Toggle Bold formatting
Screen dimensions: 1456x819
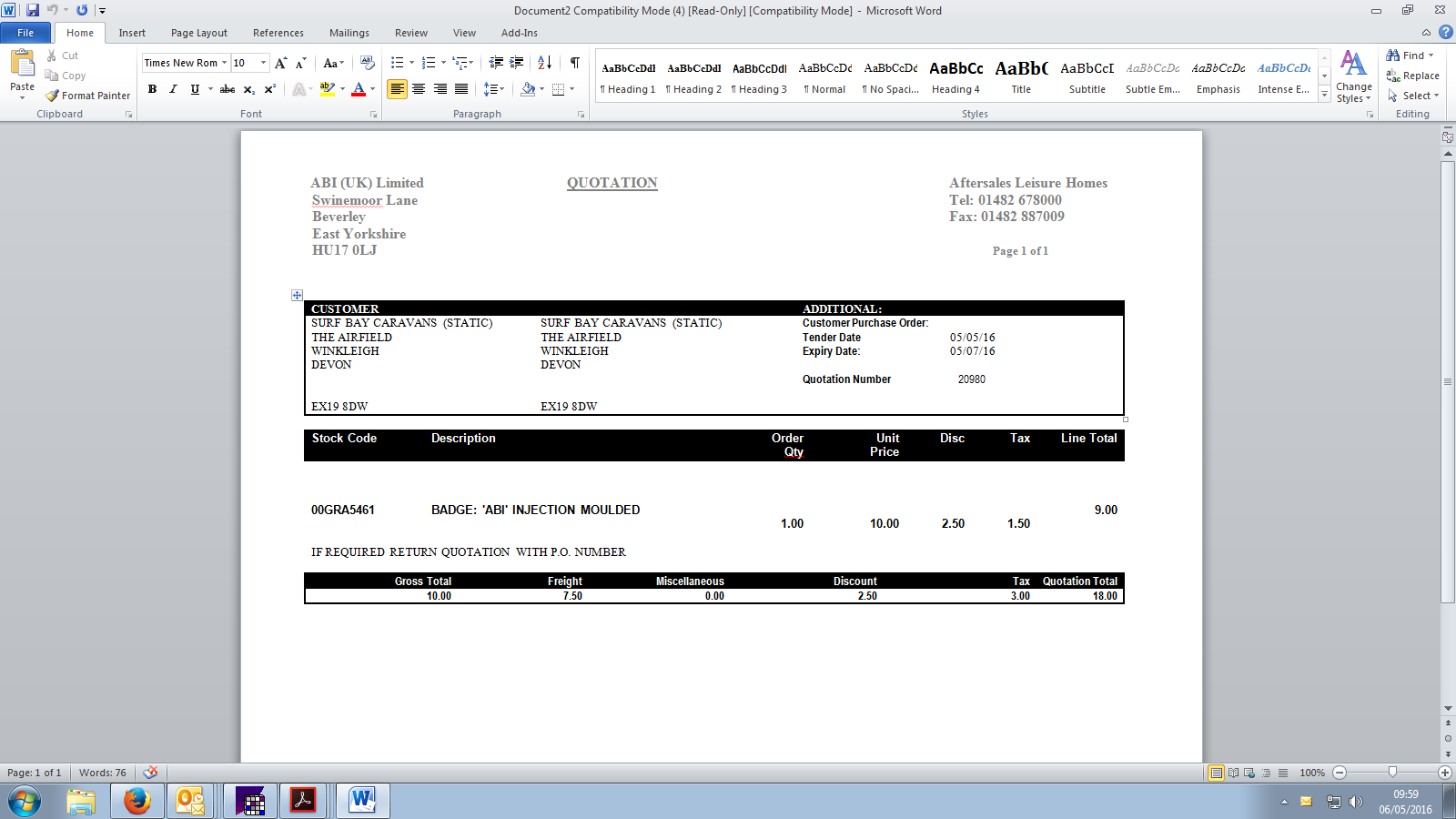(152, 89)
